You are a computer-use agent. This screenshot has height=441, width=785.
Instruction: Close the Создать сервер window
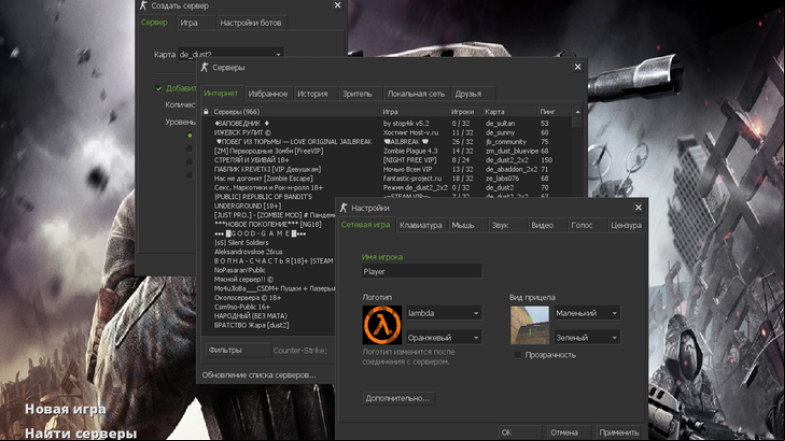338,5
